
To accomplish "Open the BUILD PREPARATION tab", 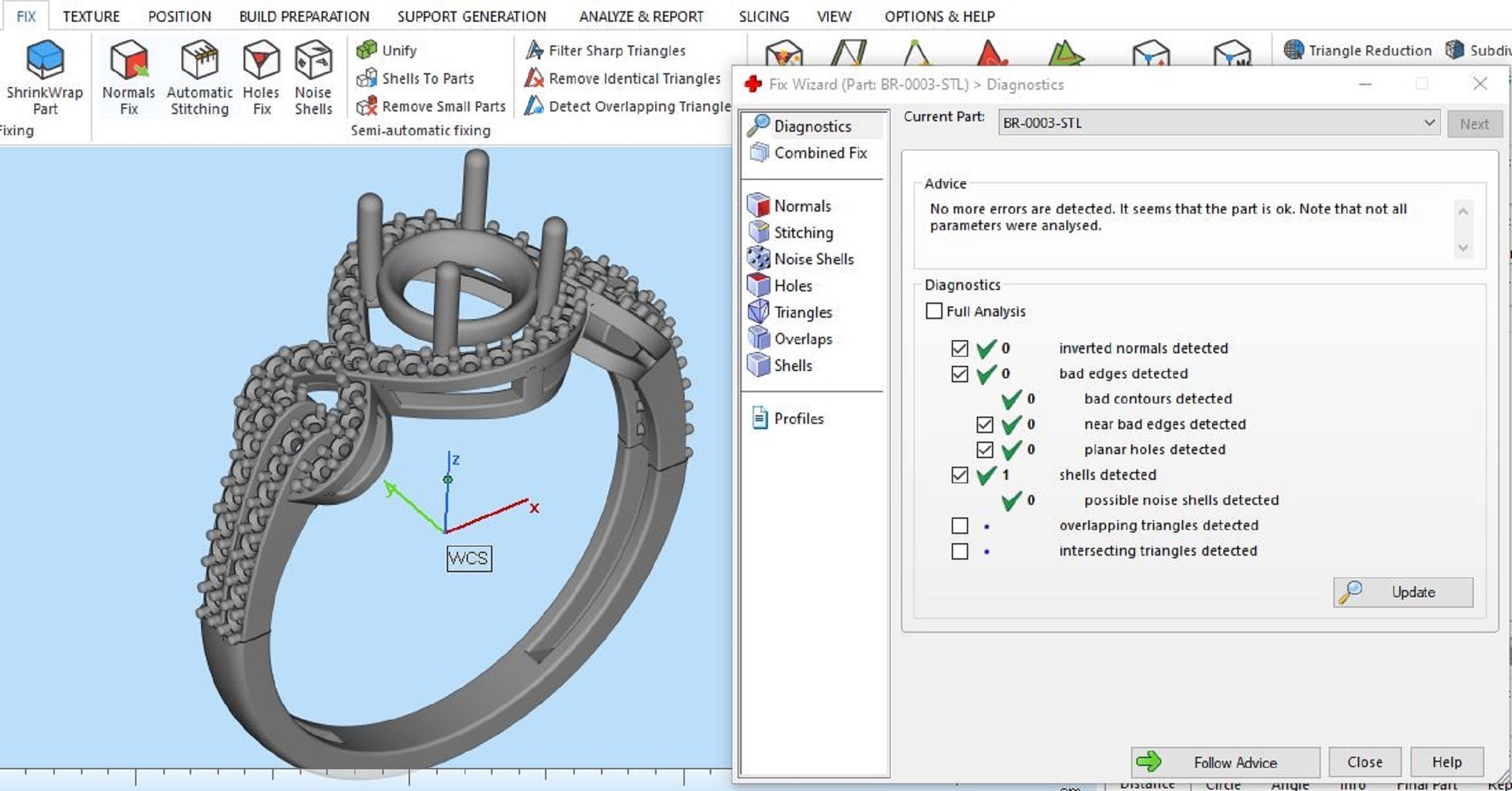I will [304, 16].
